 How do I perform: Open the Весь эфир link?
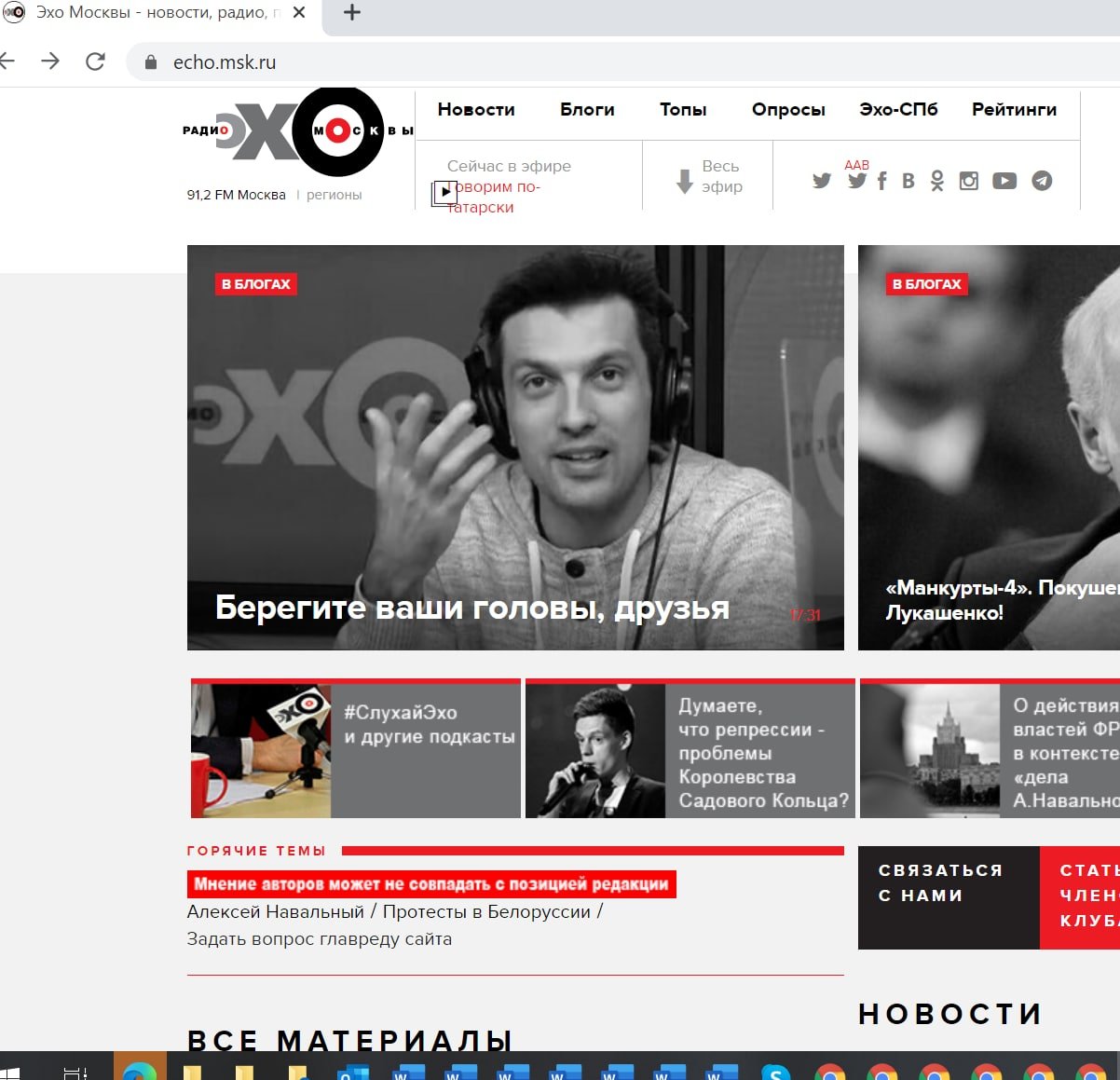pyautogui.click(x=722, y=176)
